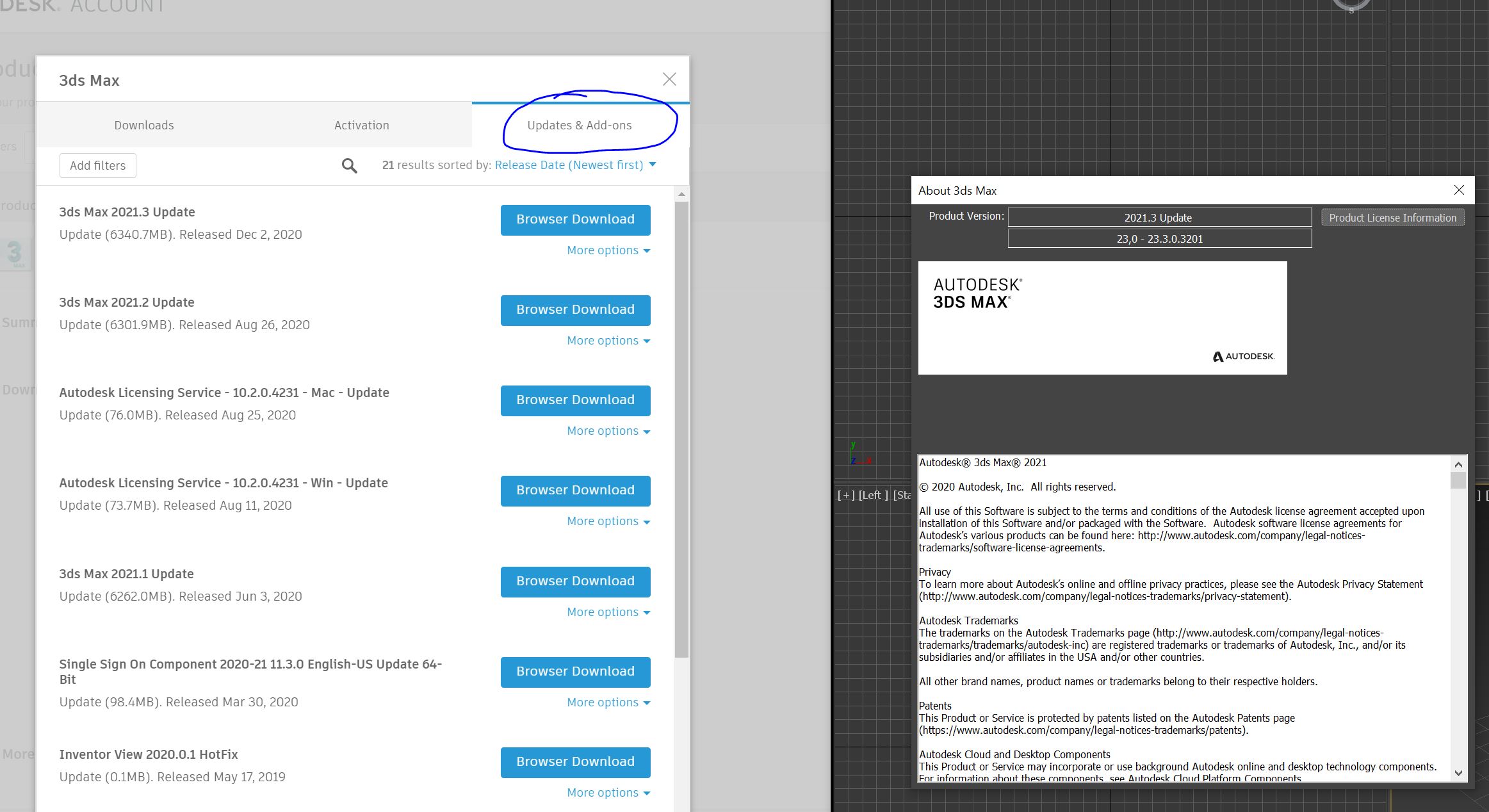This screenshot has width=1489, height=812.
Task: Click the Product License Information button
Action: pyautogui.click(x=1393, y=217)
